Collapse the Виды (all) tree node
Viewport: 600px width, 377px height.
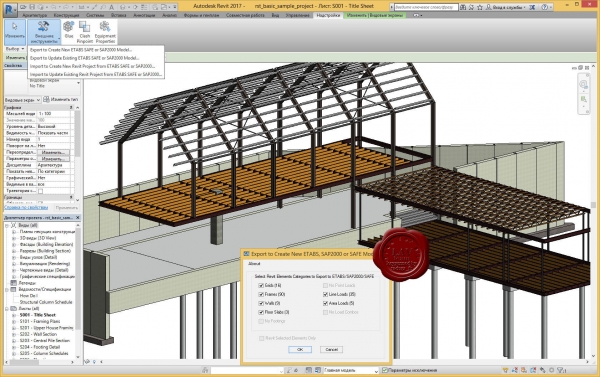(x=7, y=225)
